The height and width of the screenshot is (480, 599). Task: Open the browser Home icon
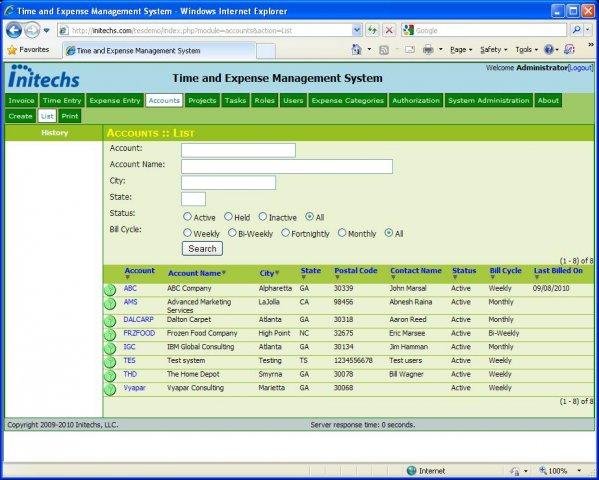[356, 50]
